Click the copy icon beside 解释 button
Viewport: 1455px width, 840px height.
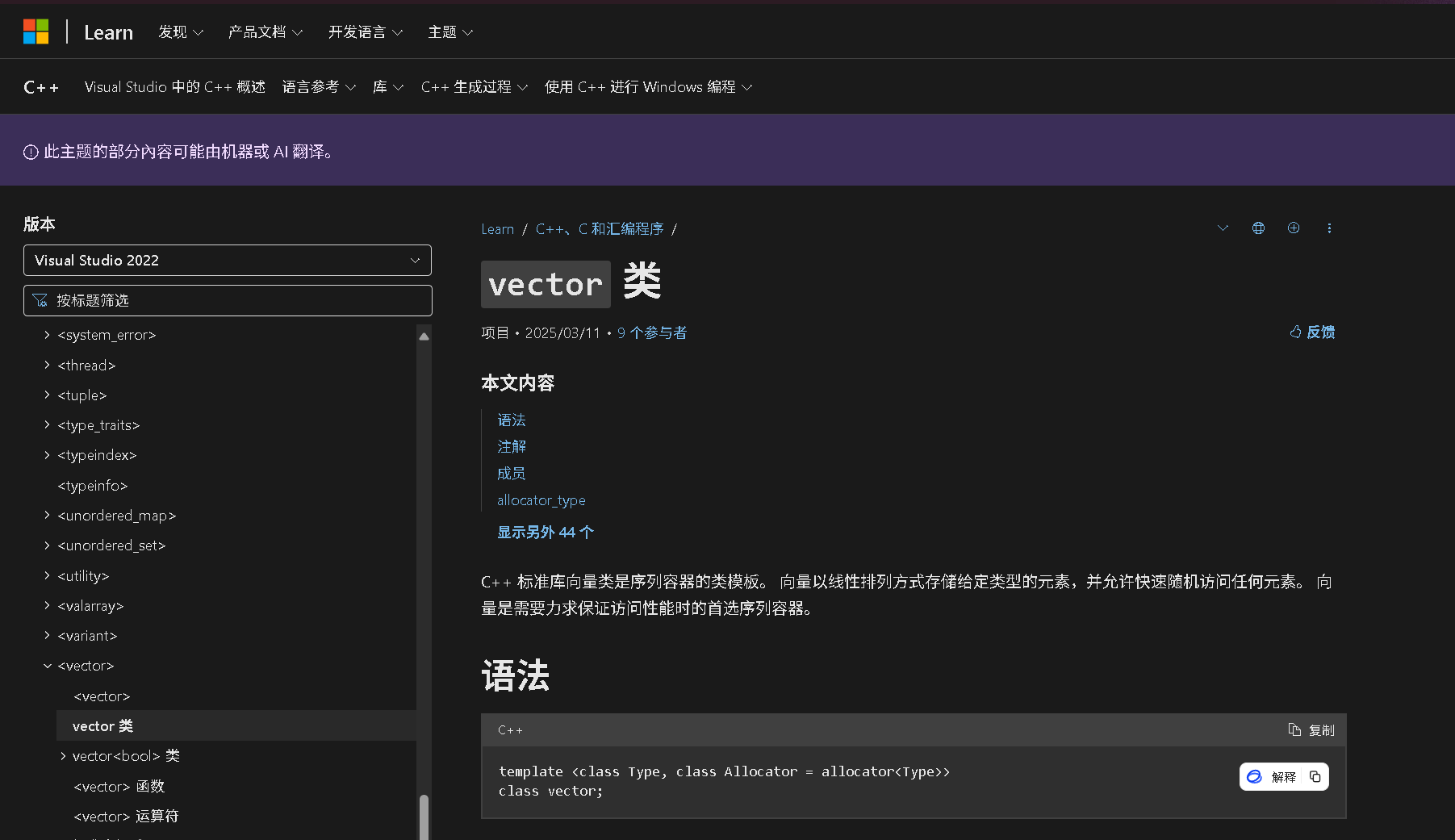pyautogui.click(x=1315, y=777)
